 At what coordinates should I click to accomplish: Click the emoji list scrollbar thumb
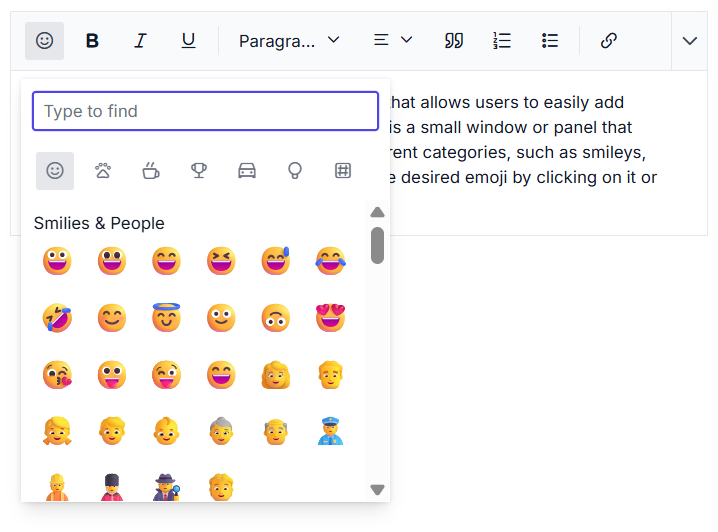(377, 245)
